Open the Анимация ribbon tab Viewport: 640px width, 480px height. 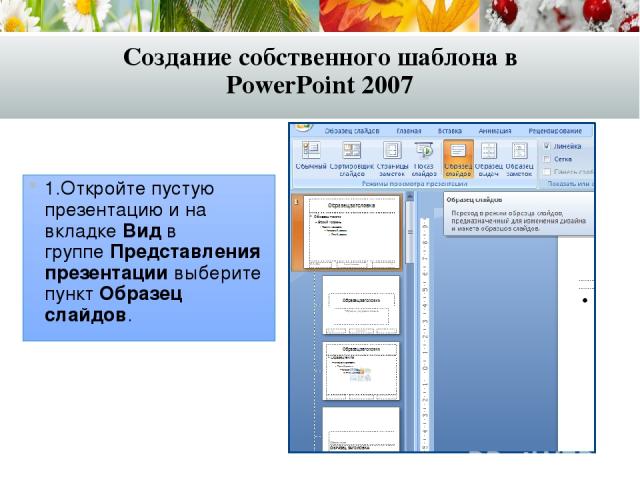click(495, 131)
